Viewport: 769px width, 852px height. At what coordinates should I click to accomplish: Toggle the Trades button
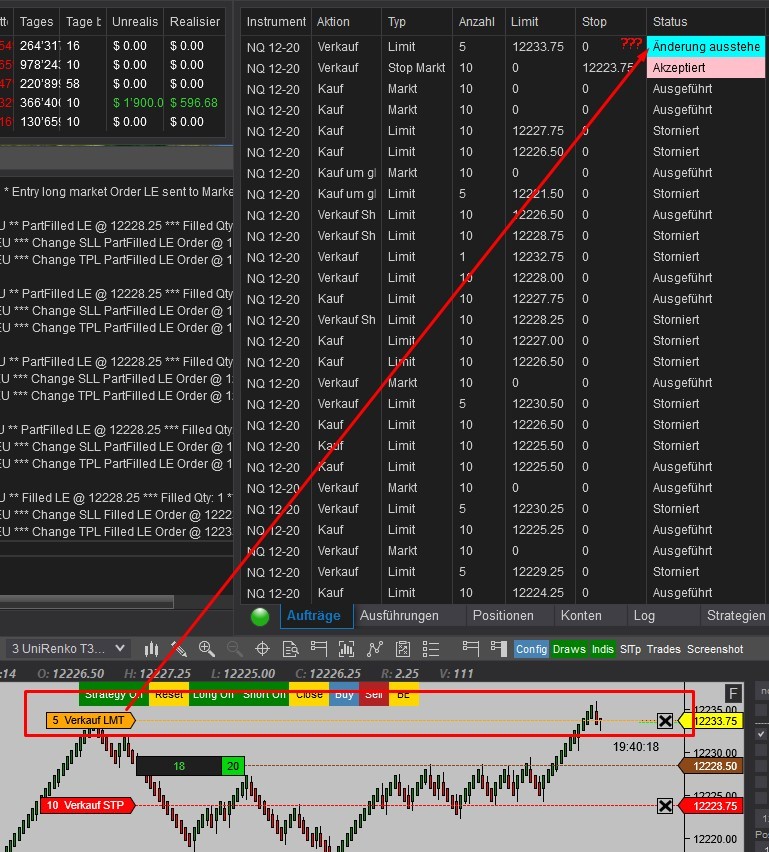[x=664, y=649]
